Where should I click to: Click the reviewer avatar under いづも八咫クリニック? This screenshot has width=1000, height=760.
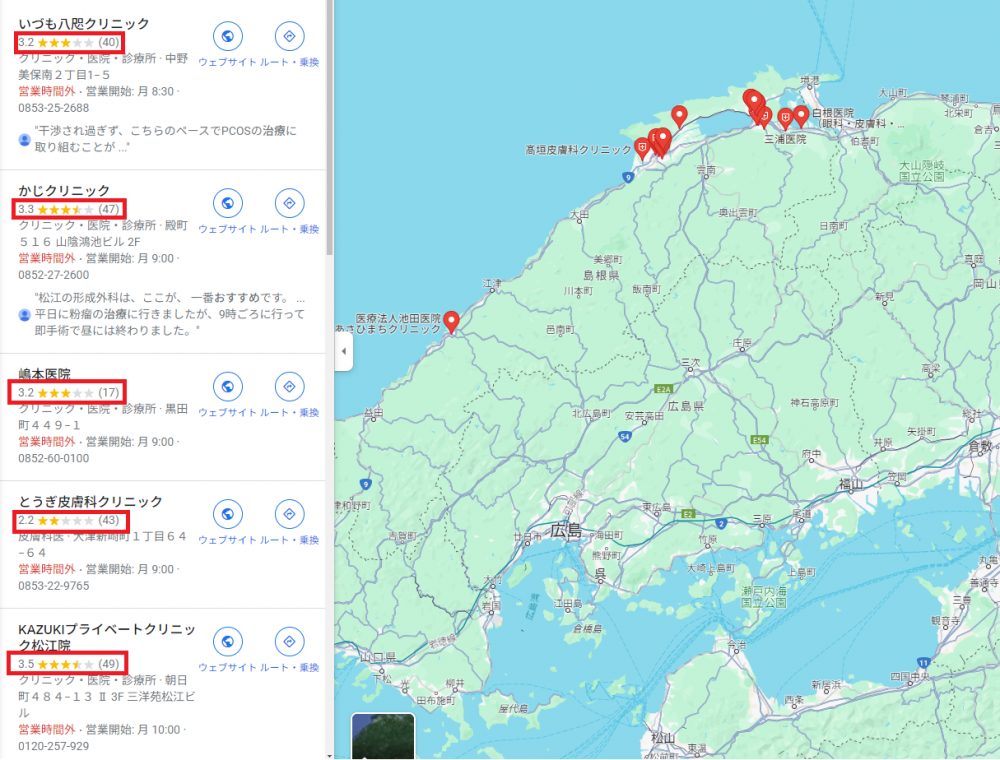tap(24, 140)
